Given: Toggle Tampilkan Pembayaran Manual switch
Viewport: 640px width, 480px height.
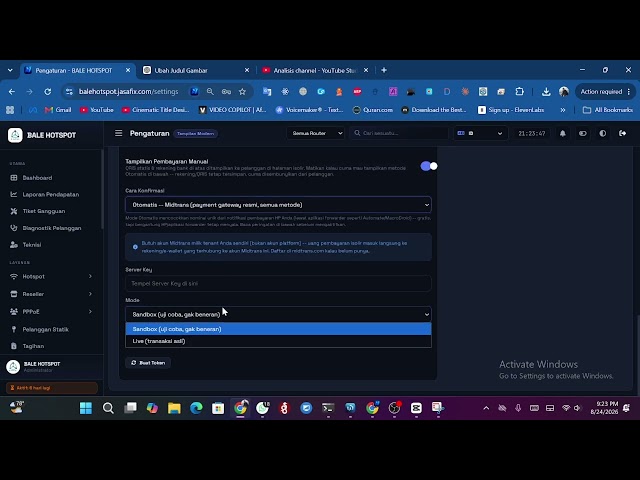Looking at the screenshot, I should click(x=429, y=166).
